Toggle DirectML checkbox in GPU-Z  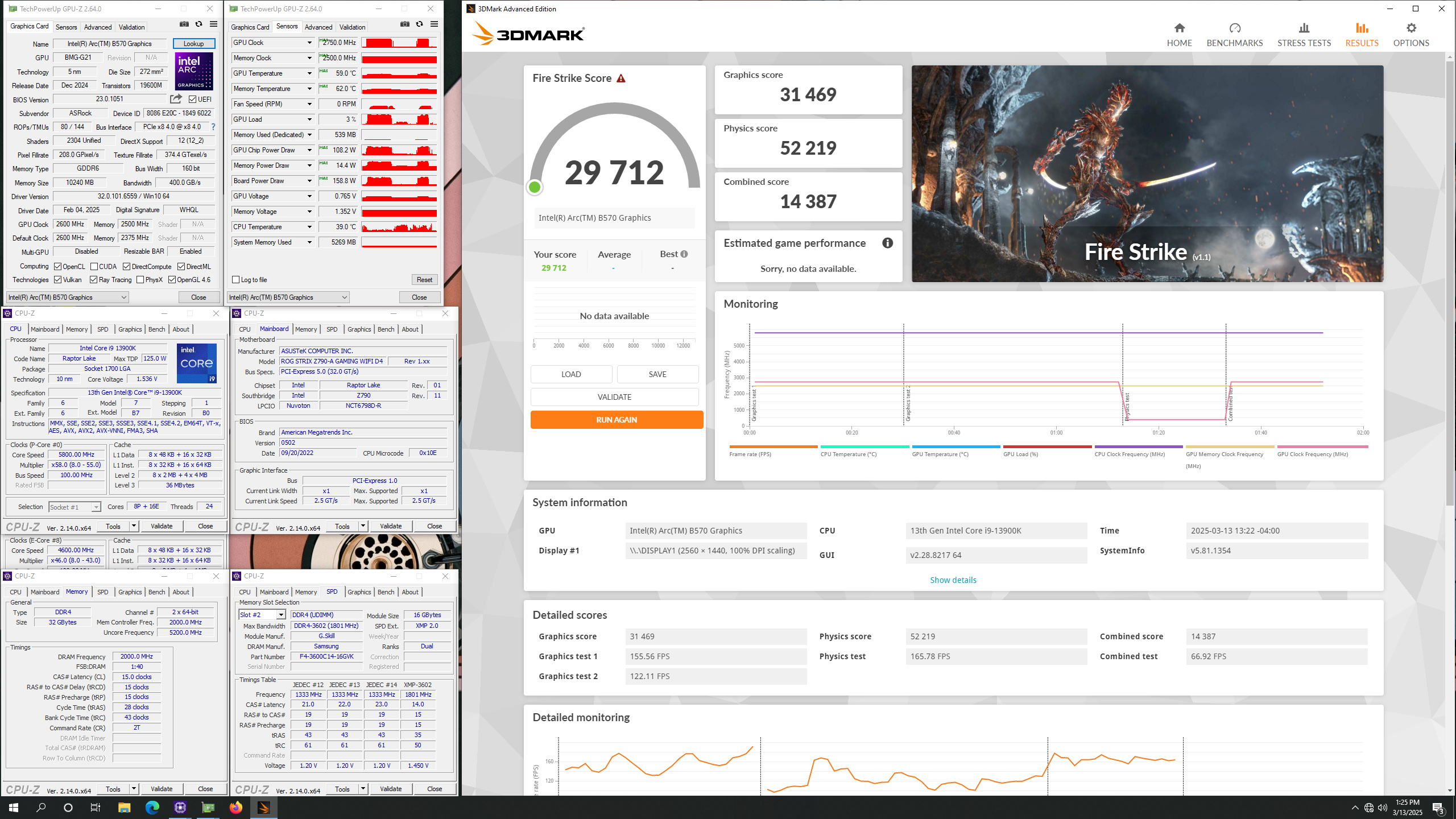(181, 267)
